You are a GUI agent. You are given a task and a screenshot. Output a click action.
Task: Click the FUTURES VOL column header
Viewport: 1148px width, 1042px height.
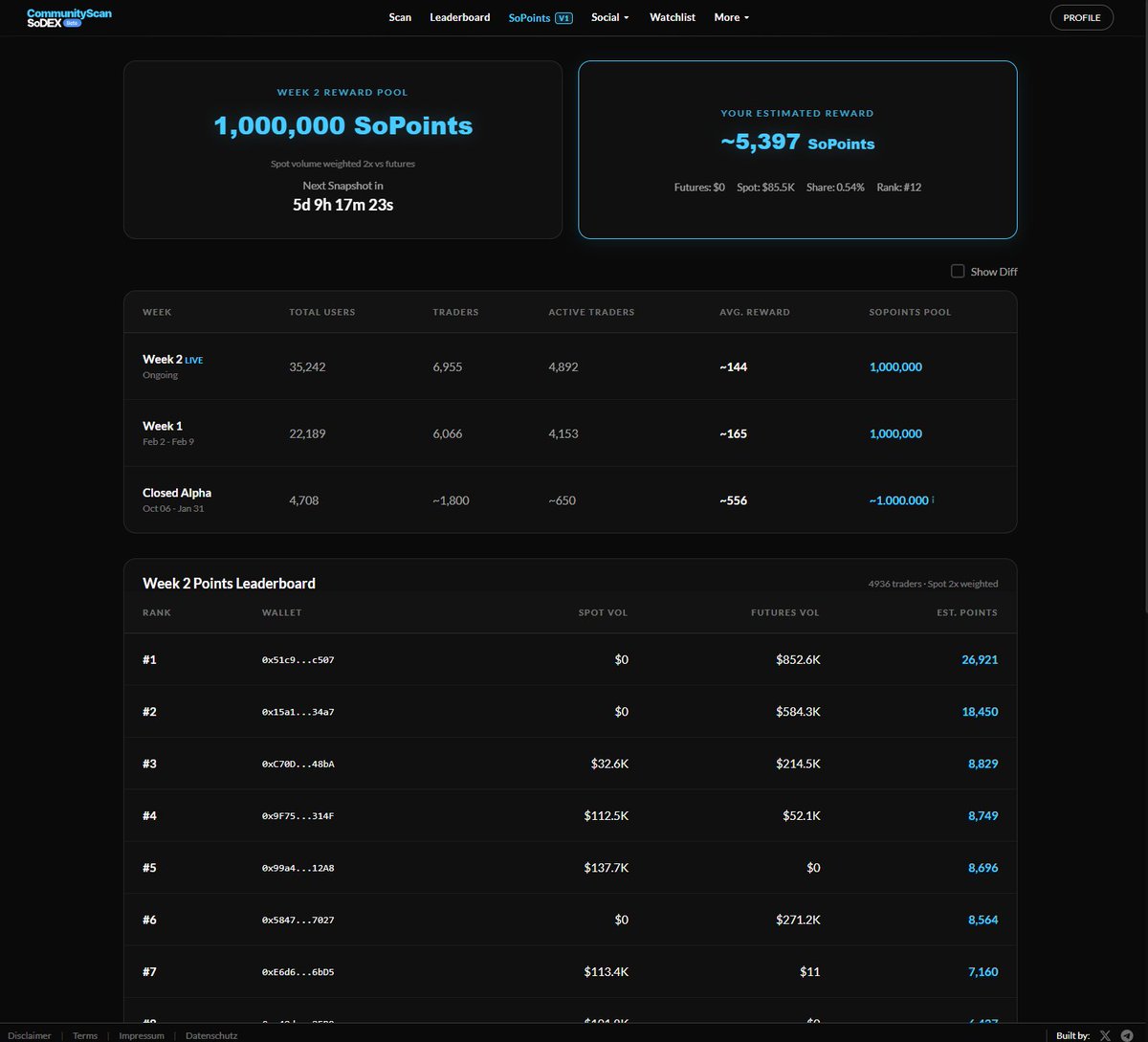tap(785, 612)
